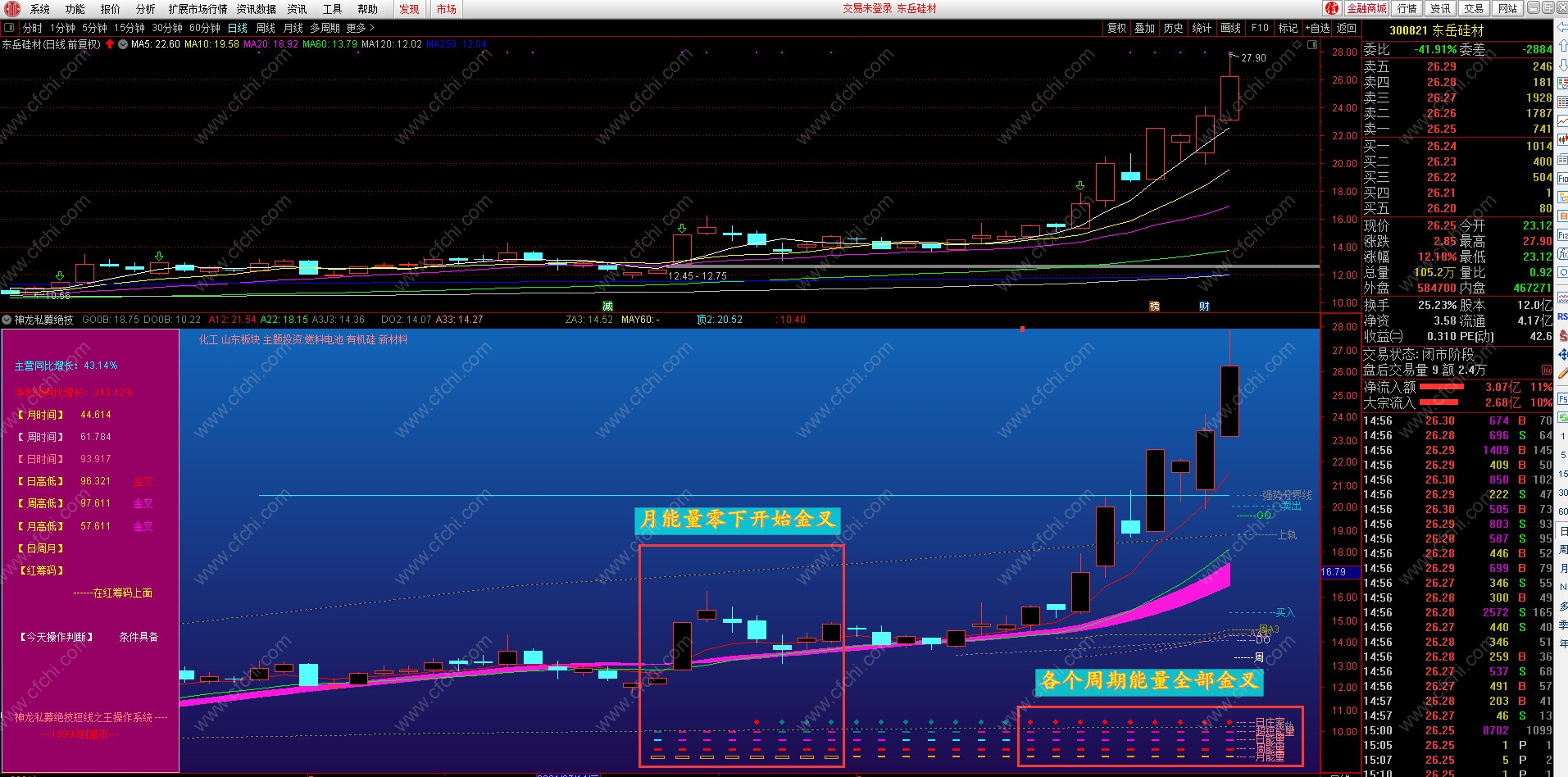This screenshot has height=777, width=1568.
Task: Switch to 周线 weekly chart
Action: coord(266,28)
